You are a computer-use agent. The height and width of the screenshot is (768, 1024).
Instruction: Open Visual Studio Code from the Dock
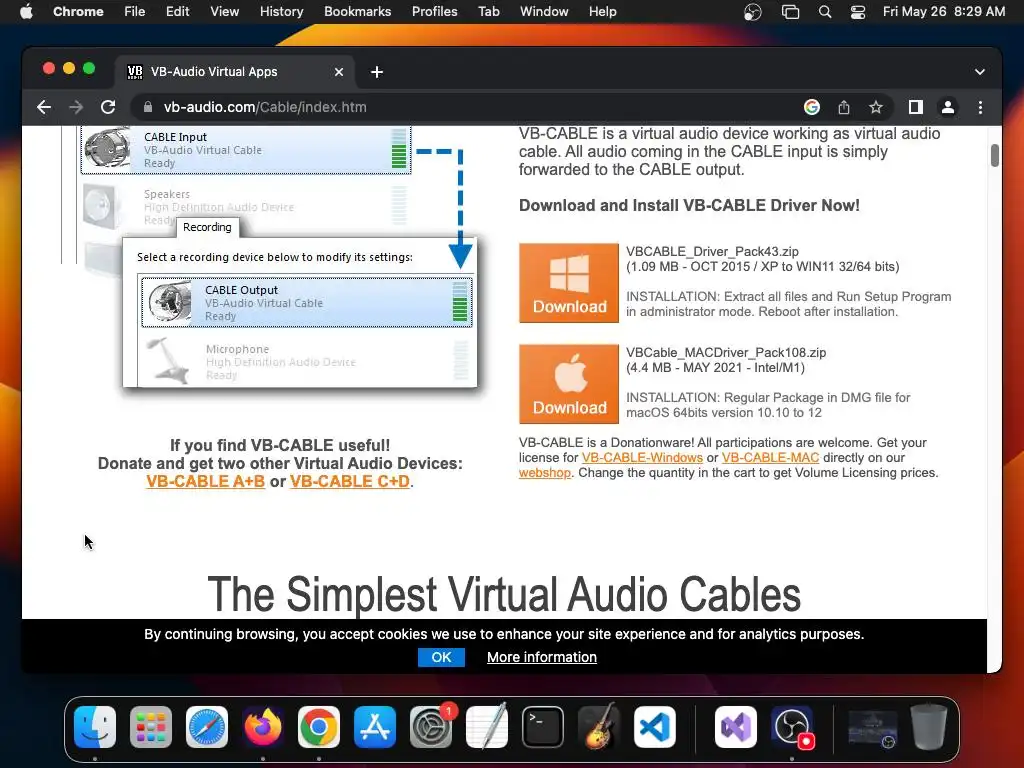tap(654, 727)
